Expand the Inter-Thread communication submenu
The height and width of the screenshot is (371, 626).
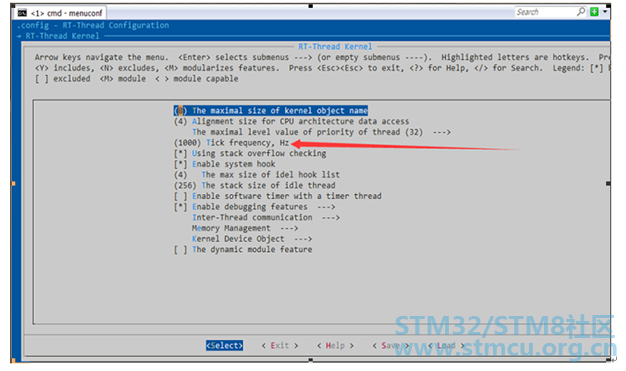click(x=266, y=218)
